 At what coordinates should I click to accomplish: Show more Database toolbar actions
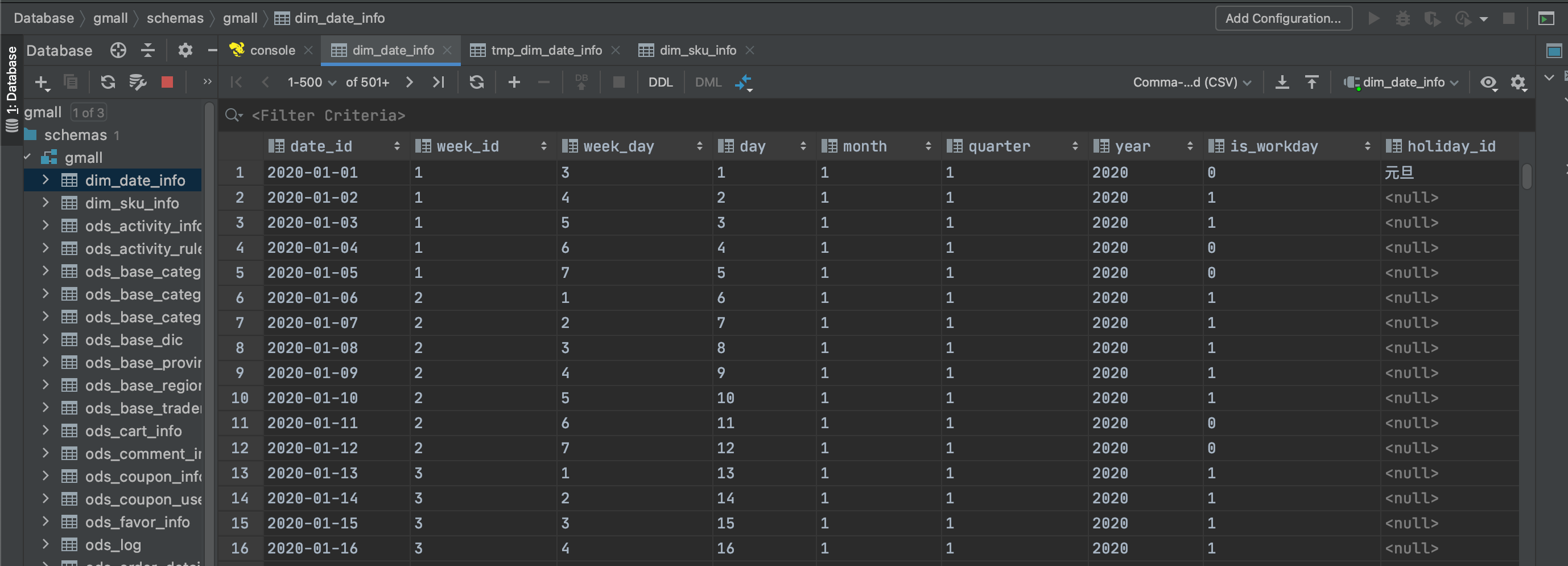point(207,81)
